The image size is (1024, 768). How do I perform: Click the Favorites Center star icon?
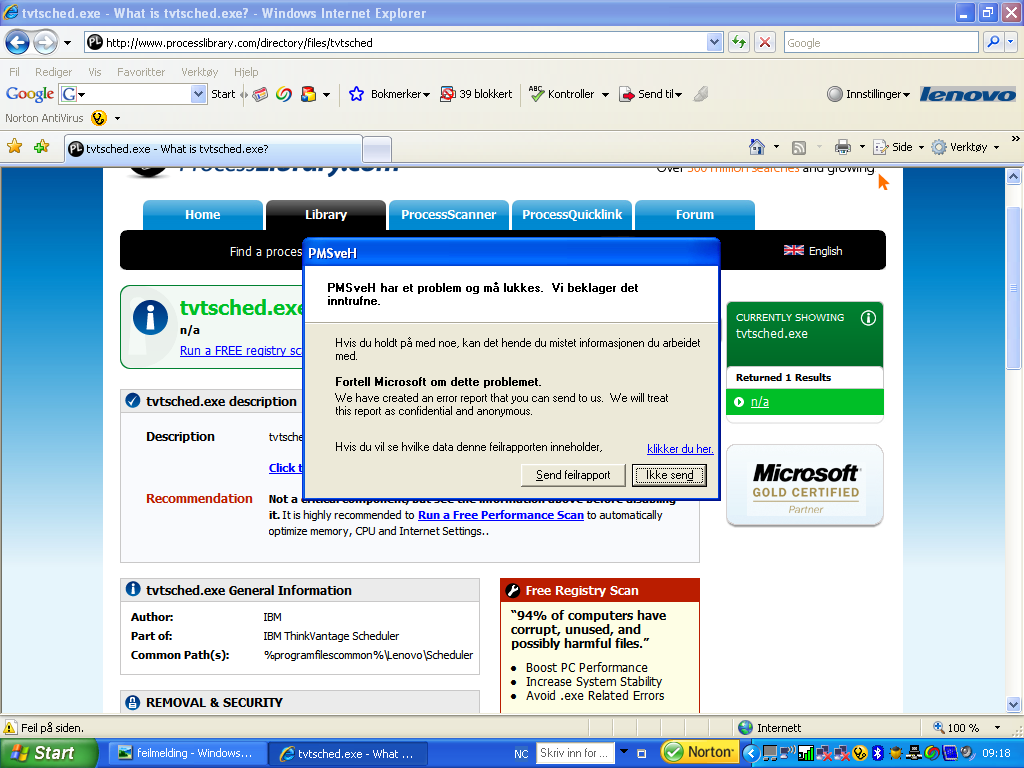[14, 147]
